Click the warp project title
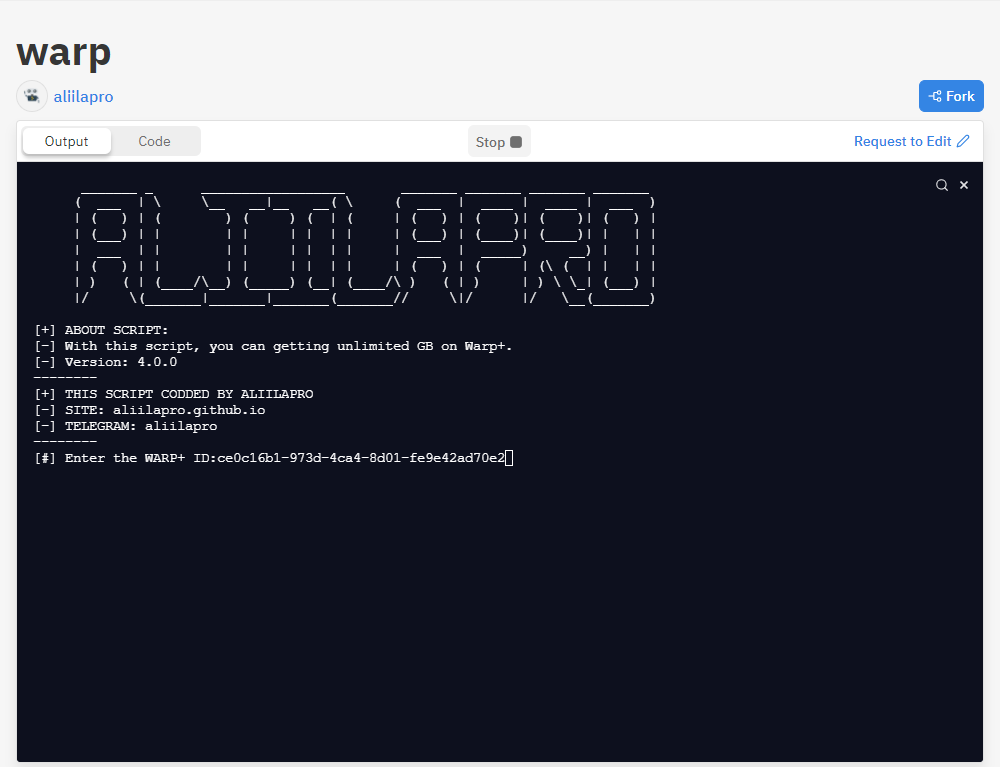1000x767 pixels. click(64, 51)
